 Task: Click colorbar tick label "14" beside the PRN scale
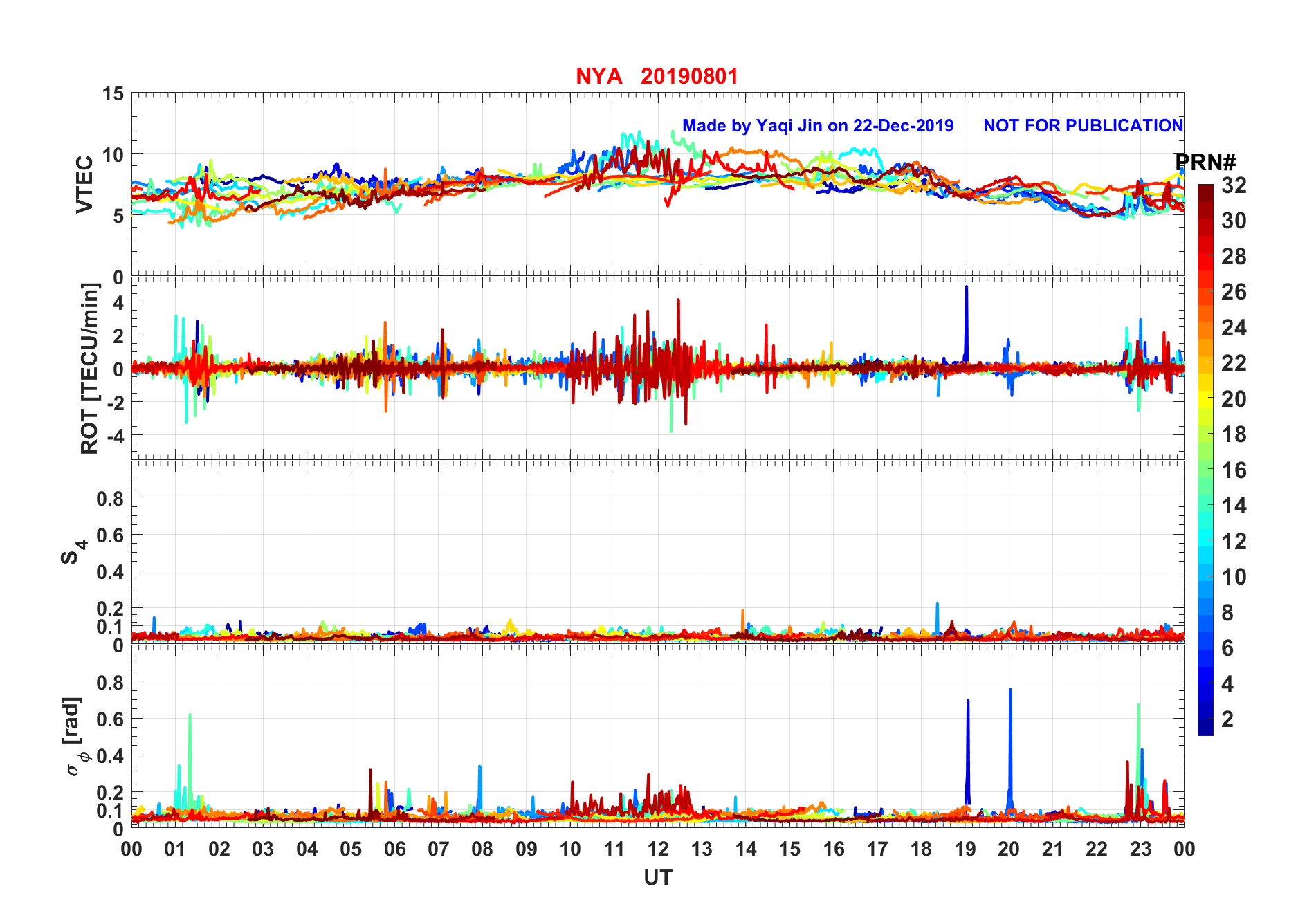[1234, 506]
